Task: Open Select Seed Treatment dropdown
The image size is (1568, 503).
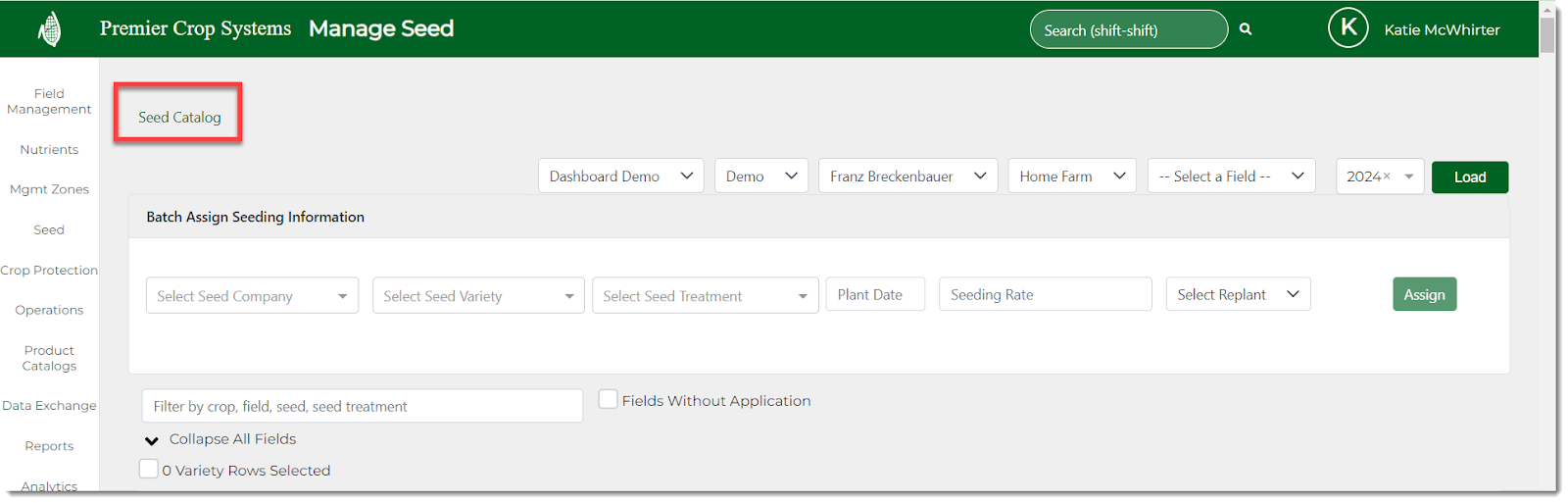Action: click(705, 295)
